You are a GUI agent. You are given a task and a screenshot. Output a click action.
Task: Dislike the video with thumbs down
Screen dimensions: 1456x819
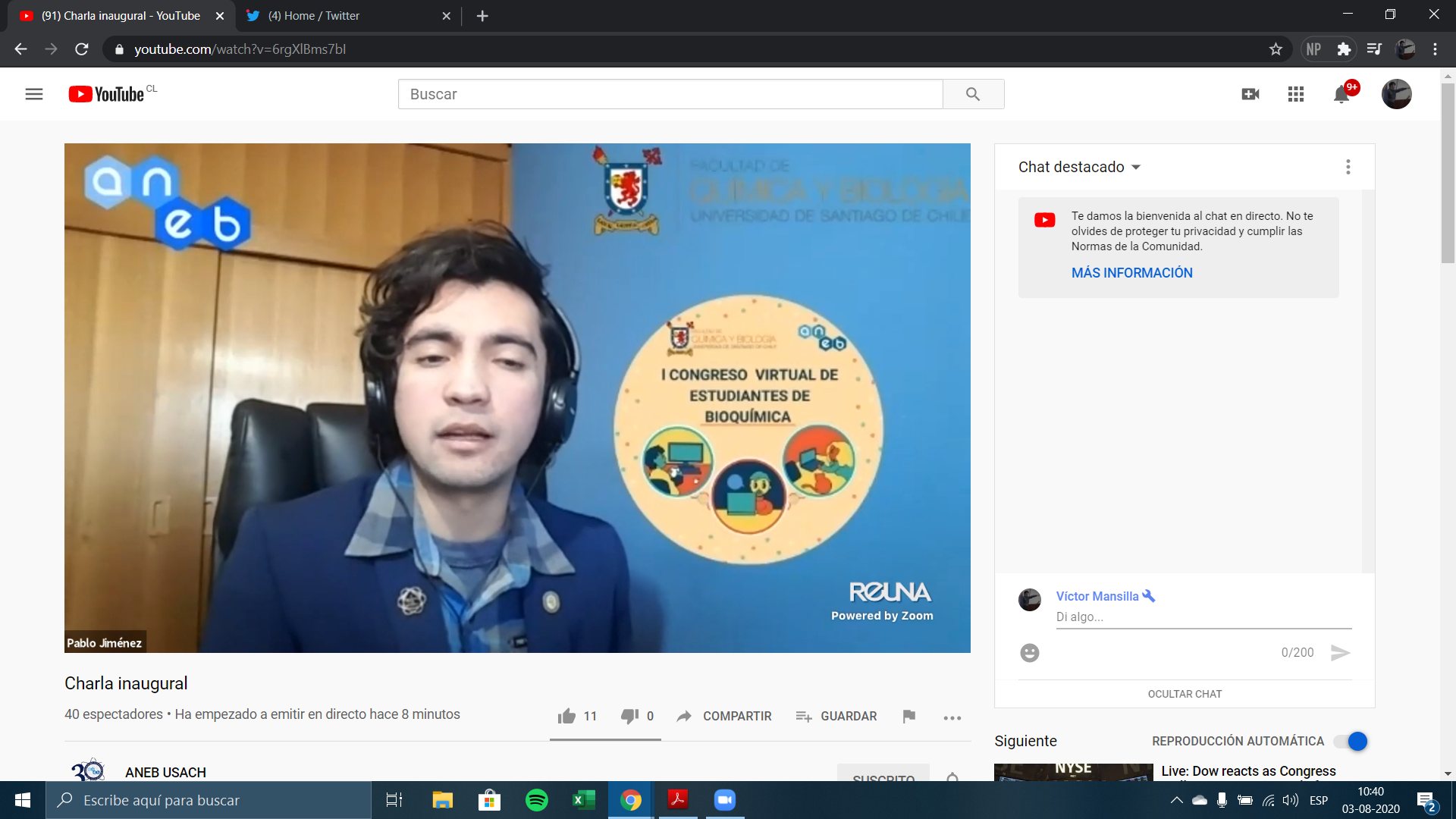point(629,716)
